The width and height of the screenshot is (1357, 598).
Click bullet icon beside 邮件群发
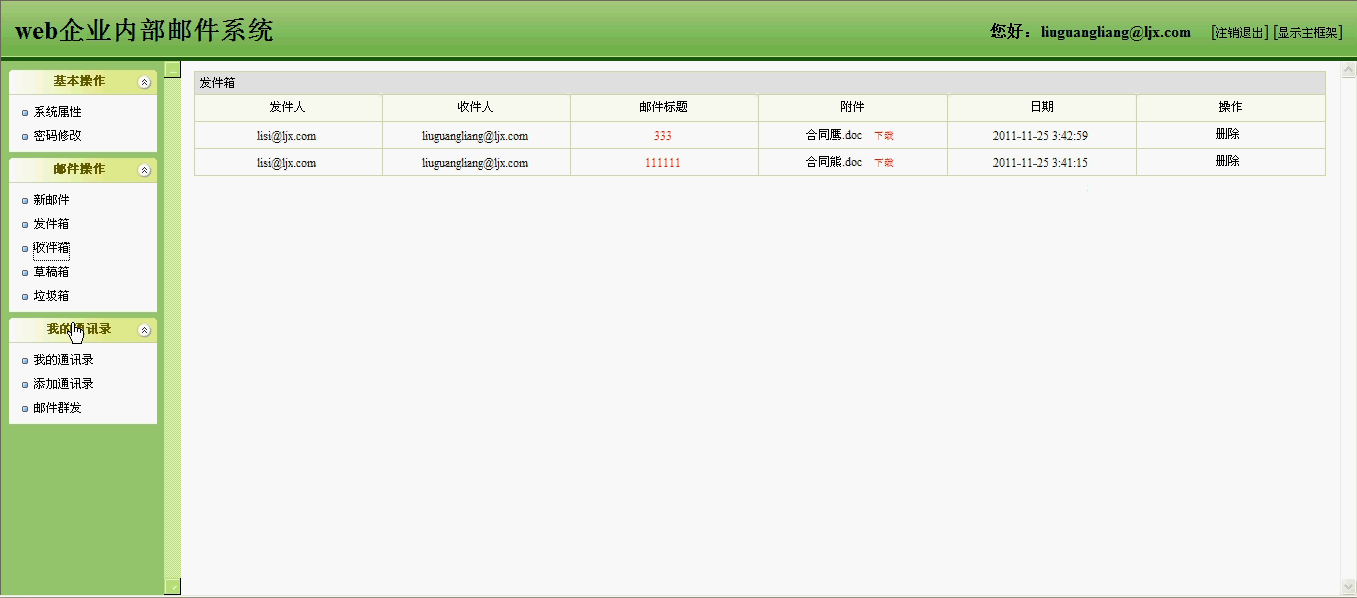coord(25,409)
